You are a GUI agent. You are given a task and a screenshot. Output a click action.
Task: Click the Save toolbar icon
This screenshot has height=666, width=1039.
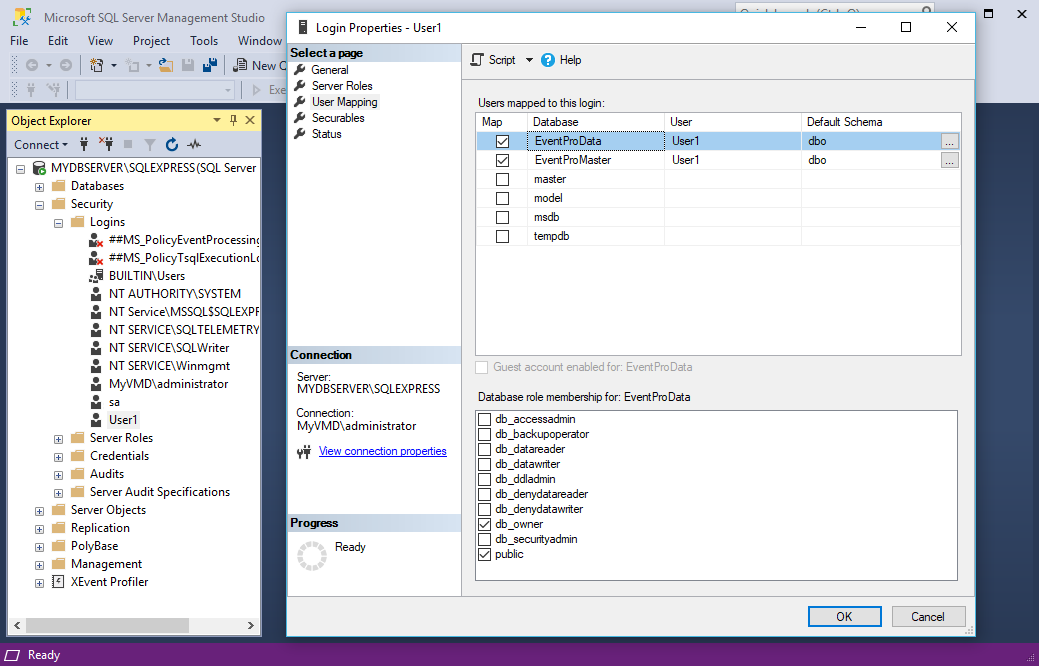pyautogui.click(x=188, y=65)
